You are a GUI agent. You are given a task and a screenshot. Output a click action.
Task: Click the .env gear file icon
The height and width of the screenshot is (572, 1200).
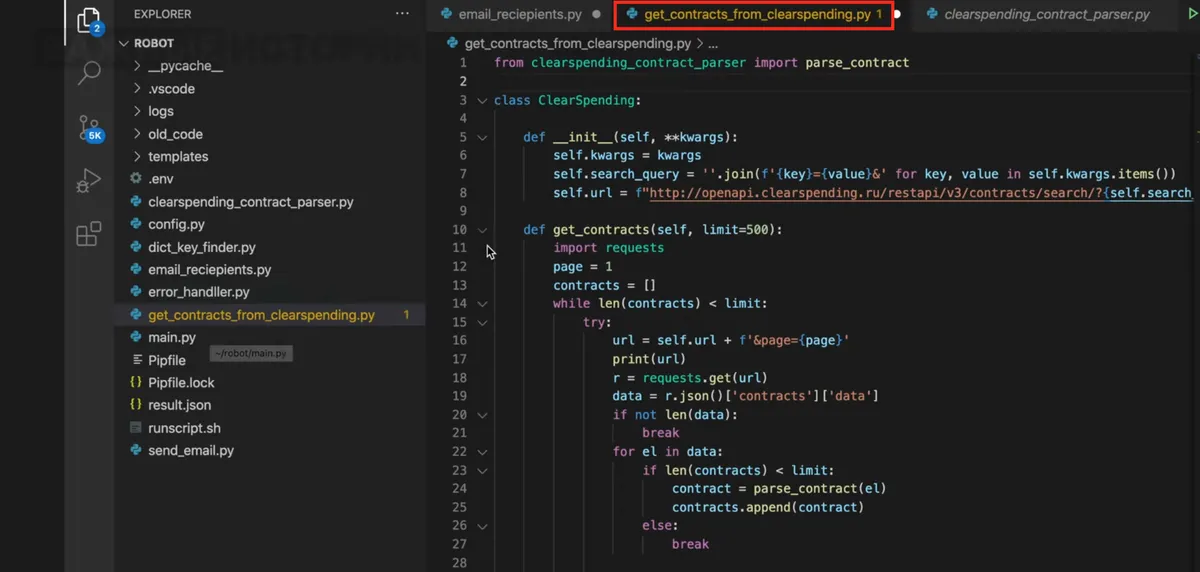tap(137, 179)
